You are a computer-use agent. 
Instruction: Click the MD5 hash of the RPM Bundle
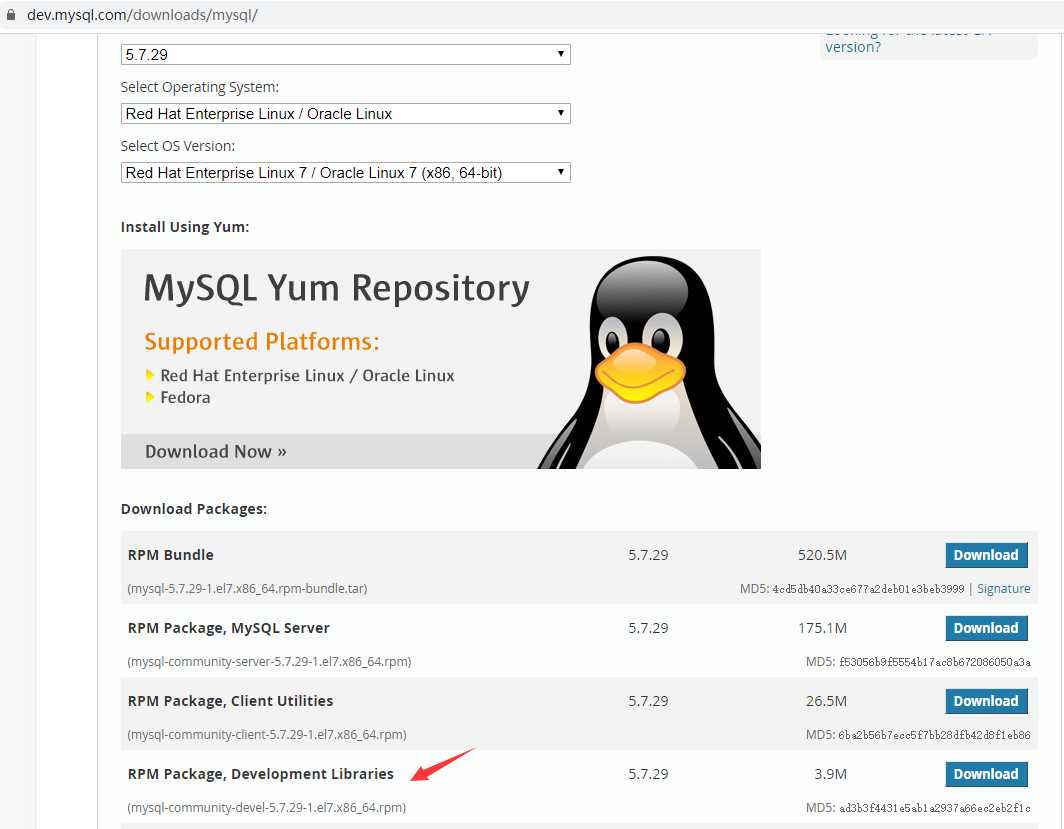pos(868,589)
